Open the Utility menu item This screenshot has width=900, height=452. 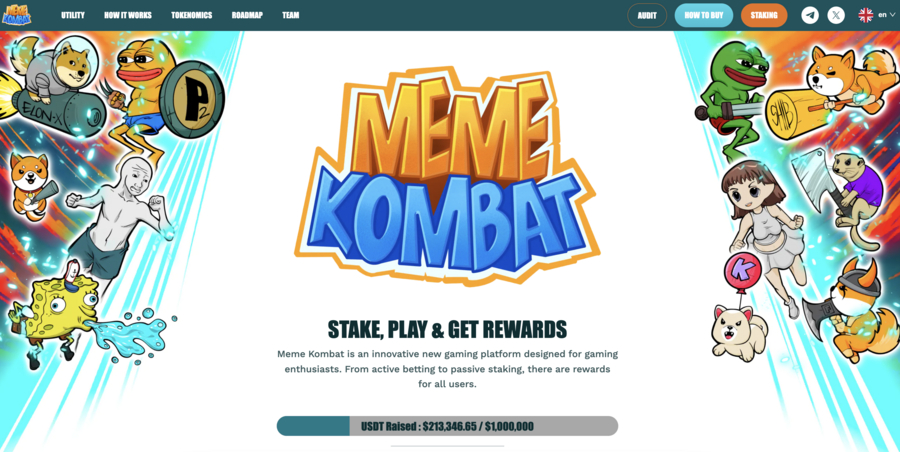tap(73, 15)
